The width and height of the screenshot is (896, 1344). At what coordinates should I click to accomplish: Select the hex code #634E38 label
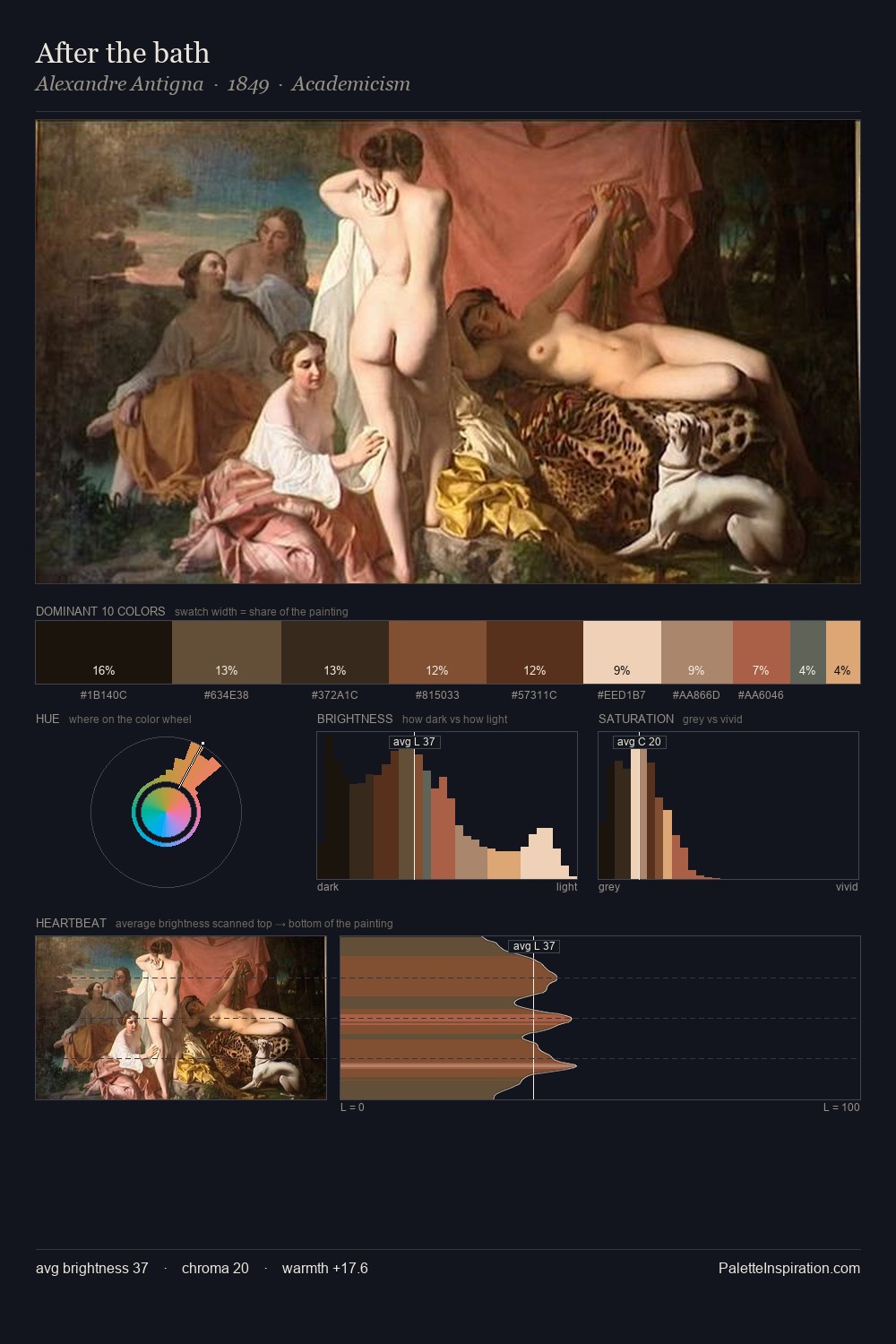pos(227,695)
